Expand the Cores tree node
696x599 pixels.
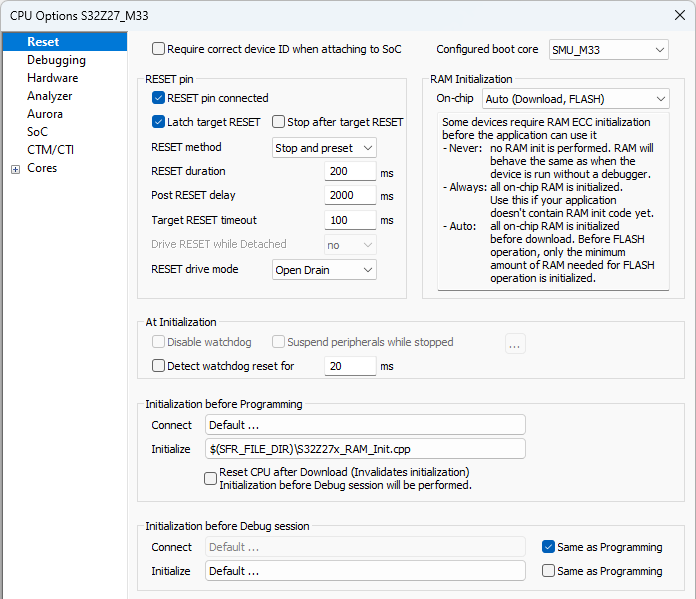15,169
